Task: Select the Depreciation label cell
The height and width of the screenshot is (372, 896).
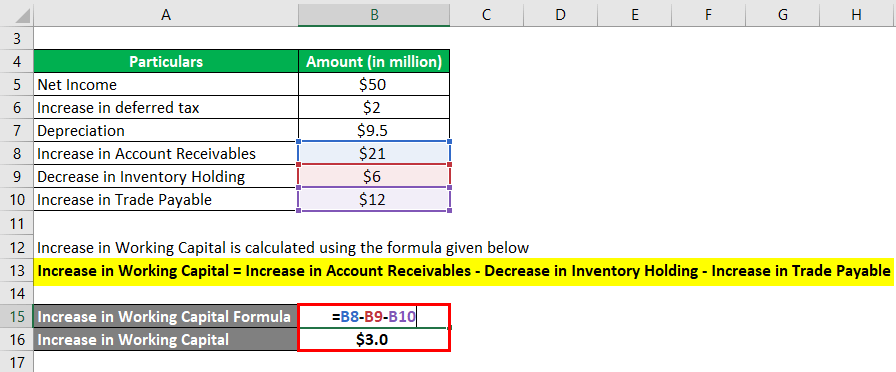Action: (166, 130)
